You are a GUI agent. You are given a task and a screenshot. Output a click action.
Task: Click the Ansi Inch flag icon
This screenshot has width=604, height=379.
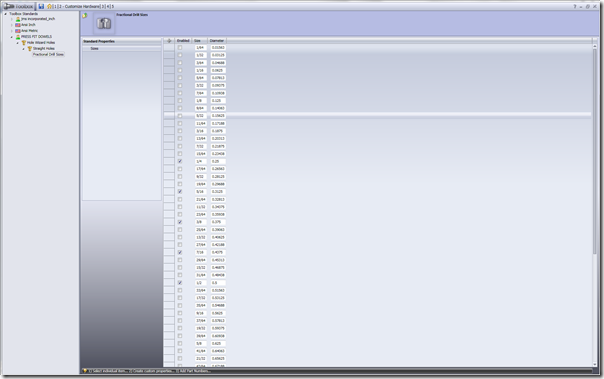tap(18, 25)
